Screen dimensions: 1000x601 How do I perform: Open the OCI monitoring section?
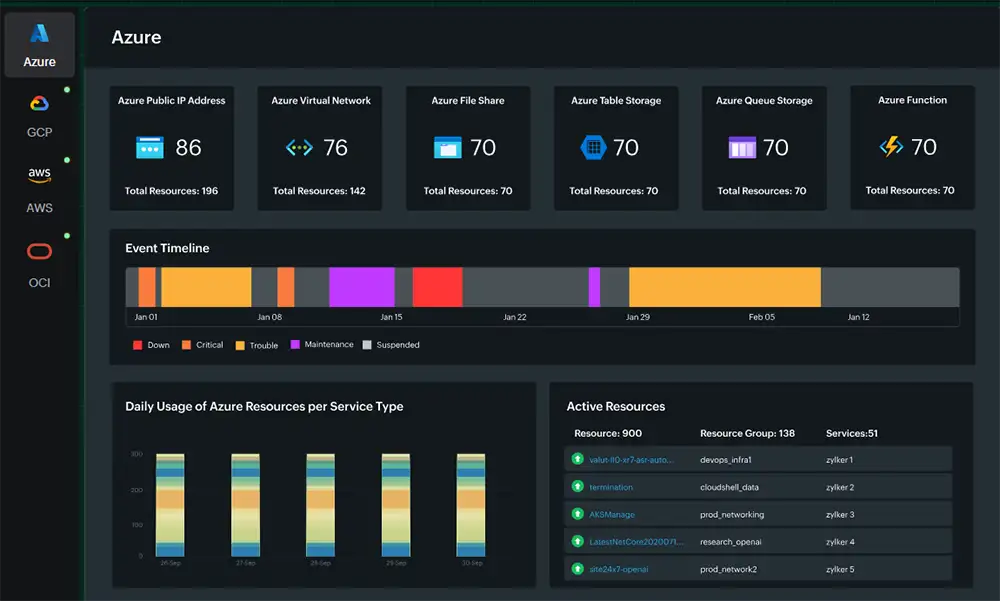(39, 251)
